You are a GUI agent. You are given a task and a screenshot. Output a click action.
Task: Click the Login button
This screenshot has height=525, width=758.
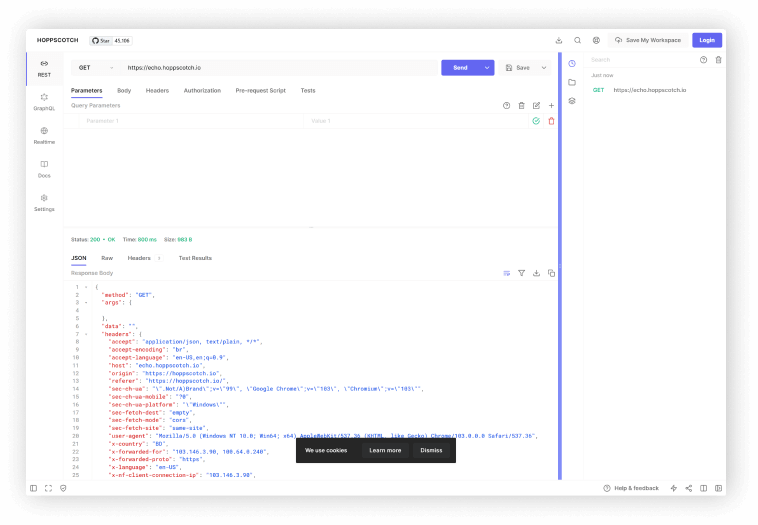[707, 40]
